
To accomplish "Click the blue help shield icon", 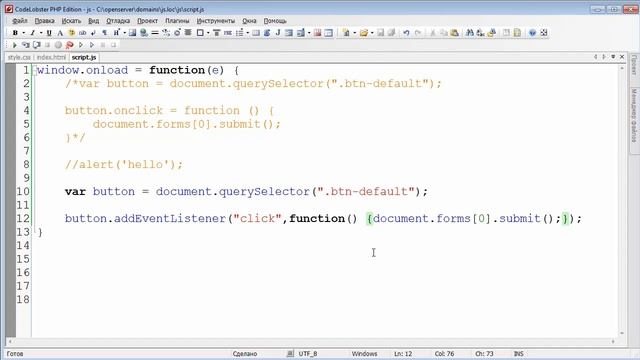I will click(x=532, y=33).
